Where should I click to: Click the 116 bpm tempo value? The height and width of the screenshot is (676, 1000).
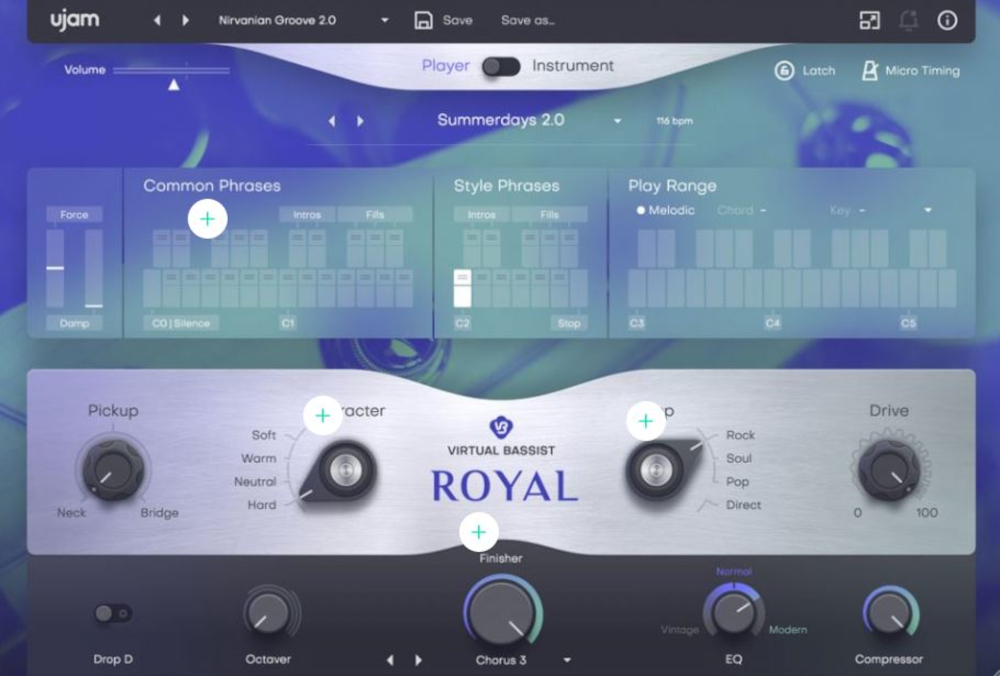(674, 121)
